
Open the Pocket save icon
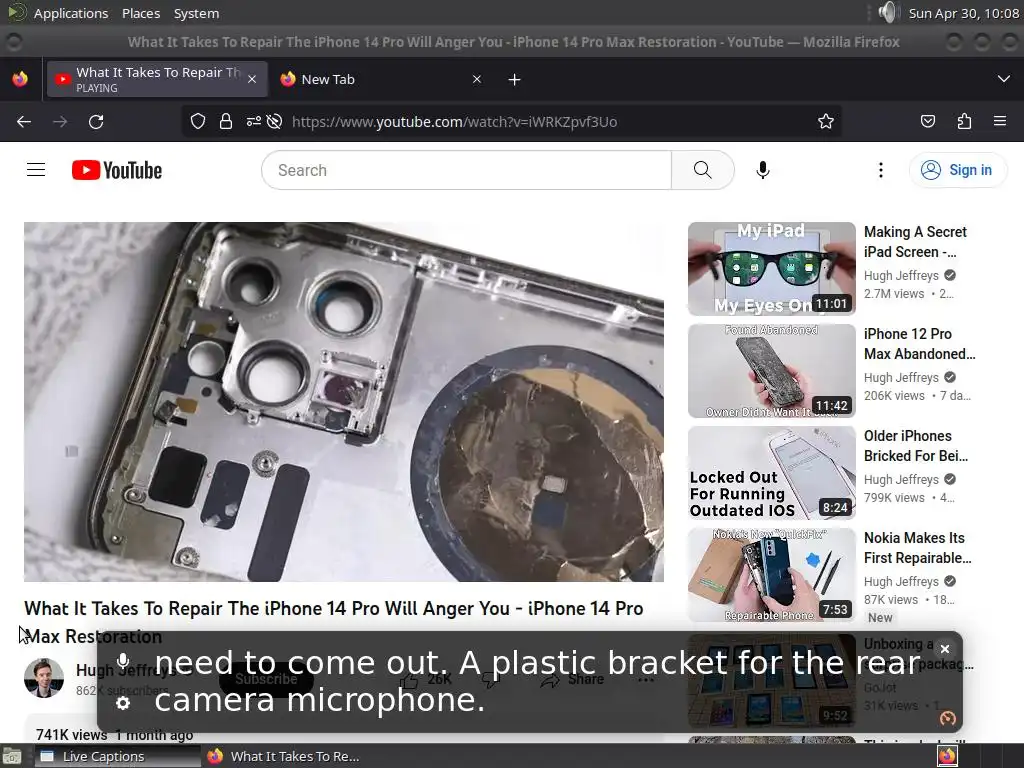(x=928, y=121)
